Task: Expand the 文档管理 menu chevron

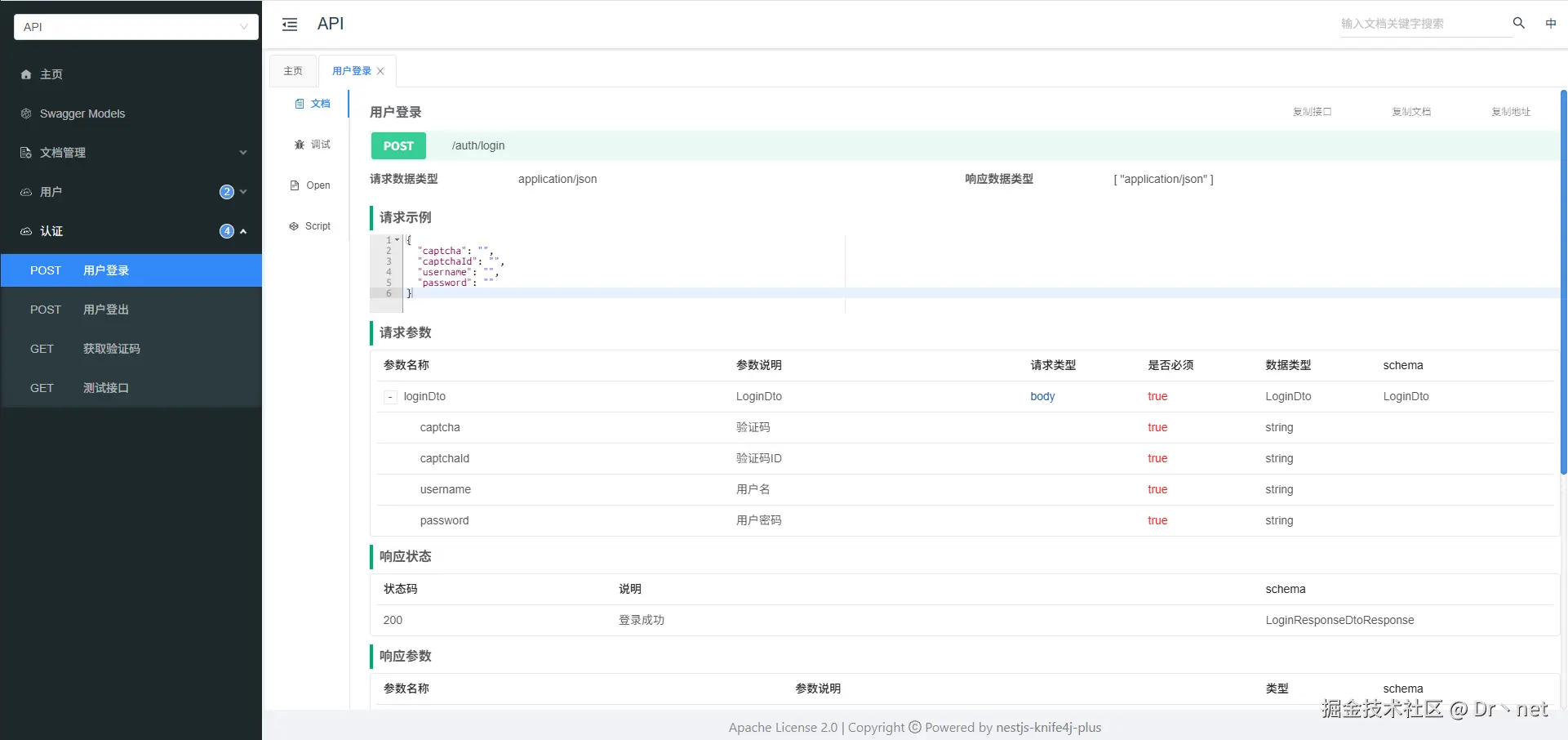Action: [243, 153]
